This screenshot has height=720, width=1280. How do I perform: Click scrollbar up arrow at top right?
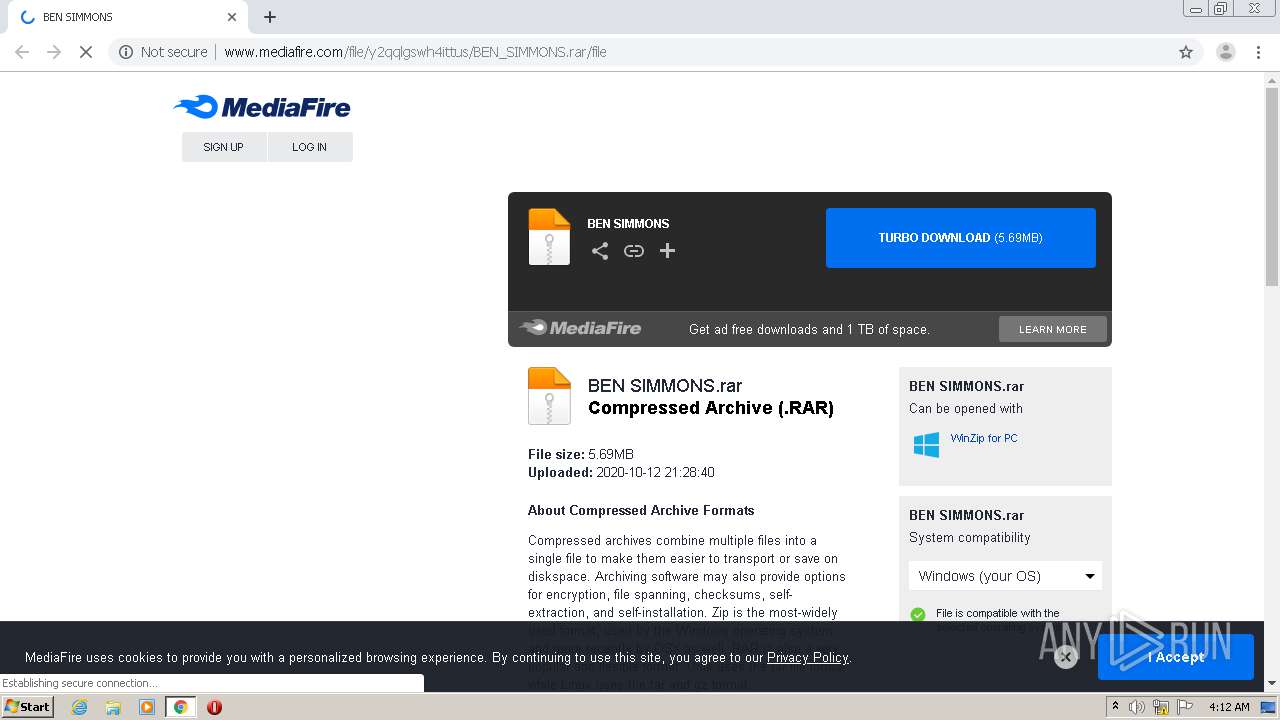click(1272, 80)
